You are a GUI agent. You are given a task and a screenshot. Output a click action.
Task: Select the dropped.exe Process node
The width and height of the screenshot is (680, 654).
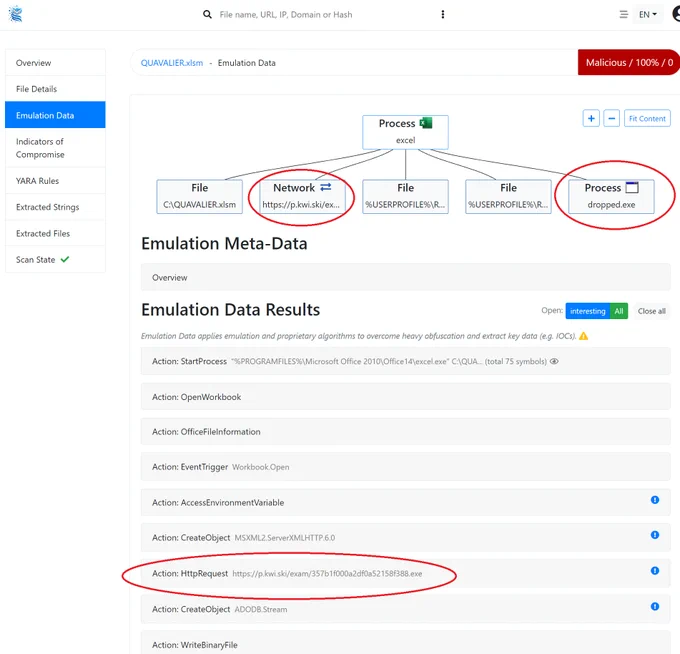pyautogui.click(x=611, y=196)
